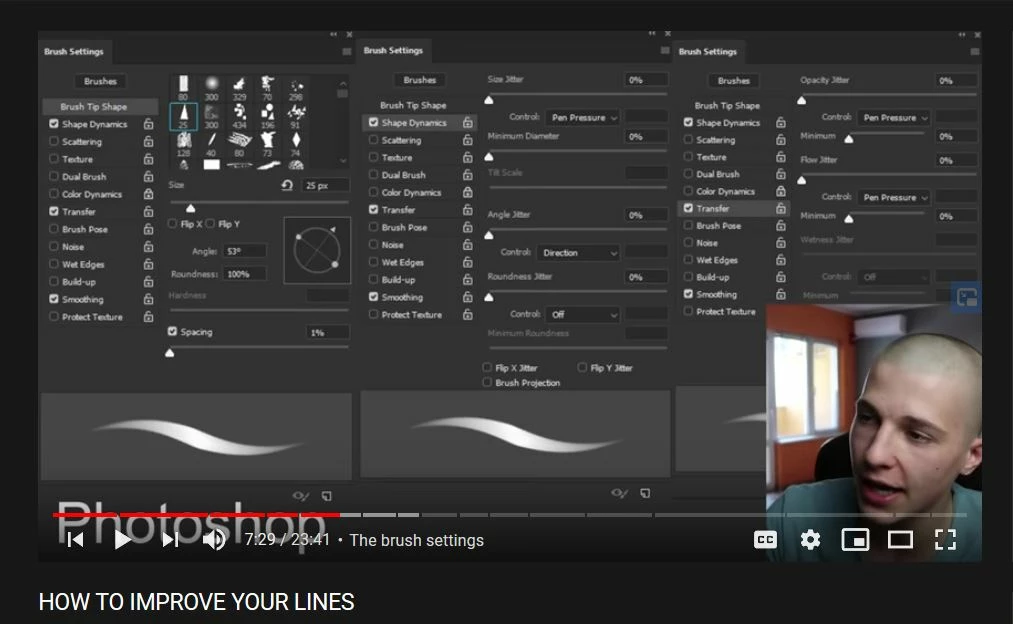1013x624 pixels.
Task: Click Brush Settings tab of Opacity Jitter panel
Action: pyautogui.click(x=707, y=52)
